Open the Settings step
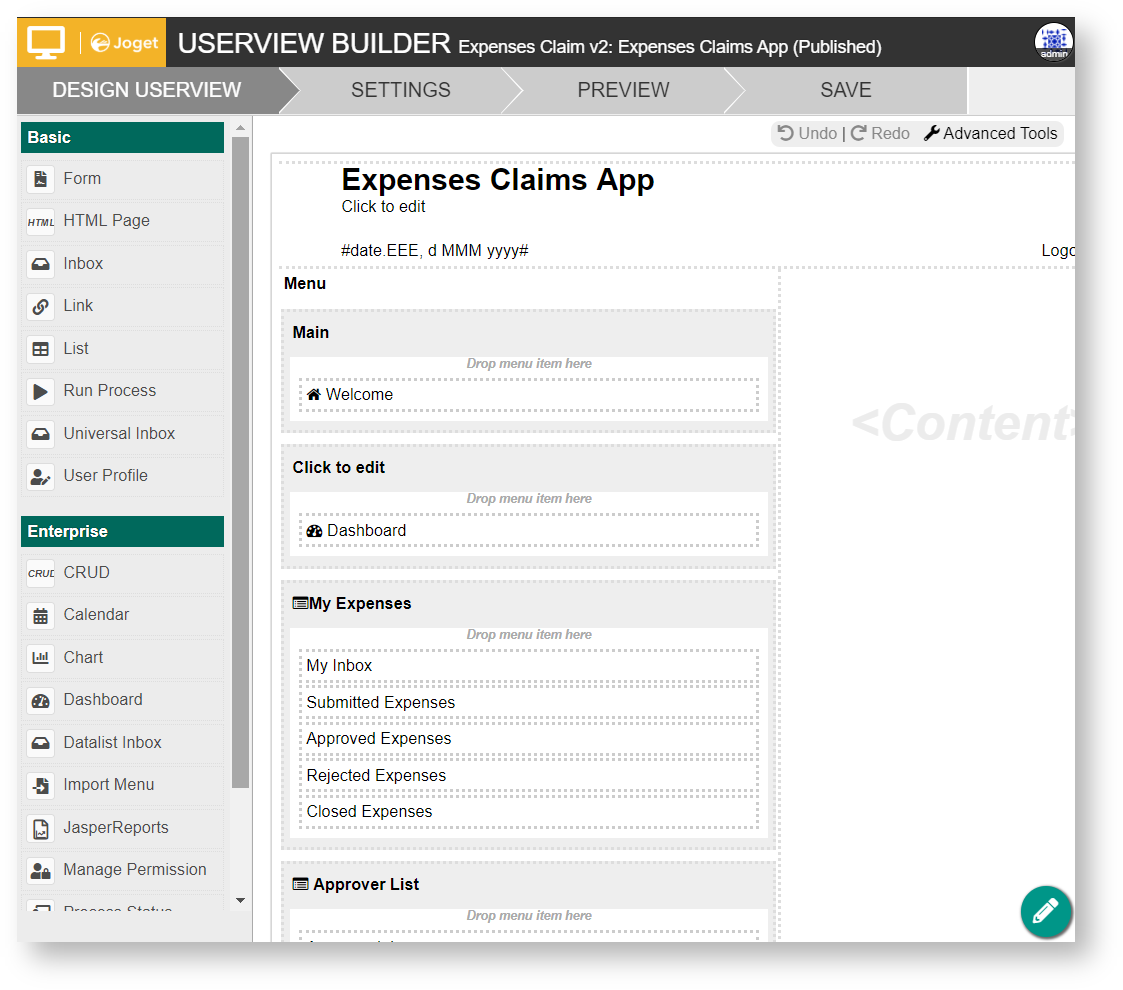The height and width of the screenshot is (990, 1123). click(x=400, y=90)
